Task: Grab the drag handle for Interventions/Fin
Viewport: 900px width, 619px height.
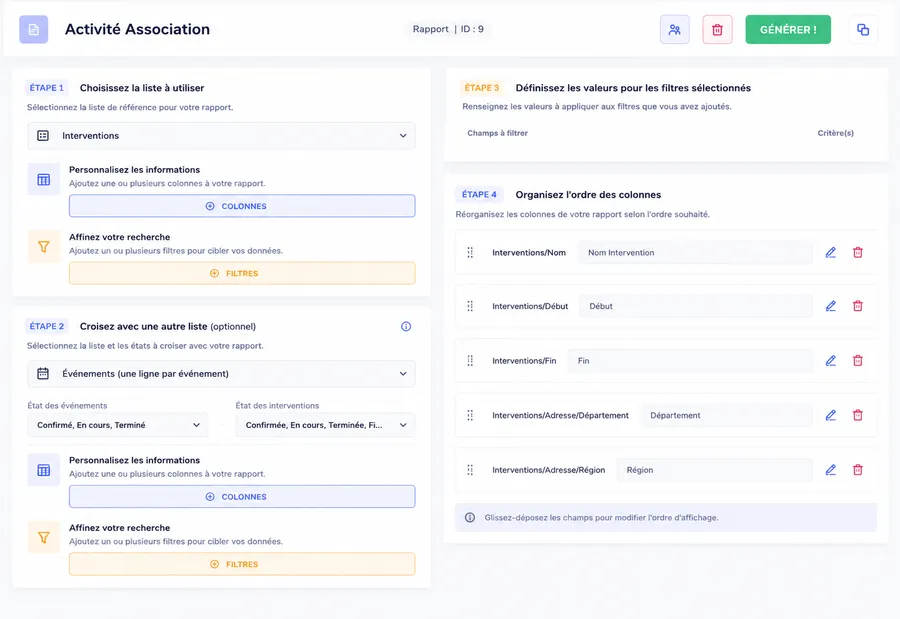Action: click(470, 361)
